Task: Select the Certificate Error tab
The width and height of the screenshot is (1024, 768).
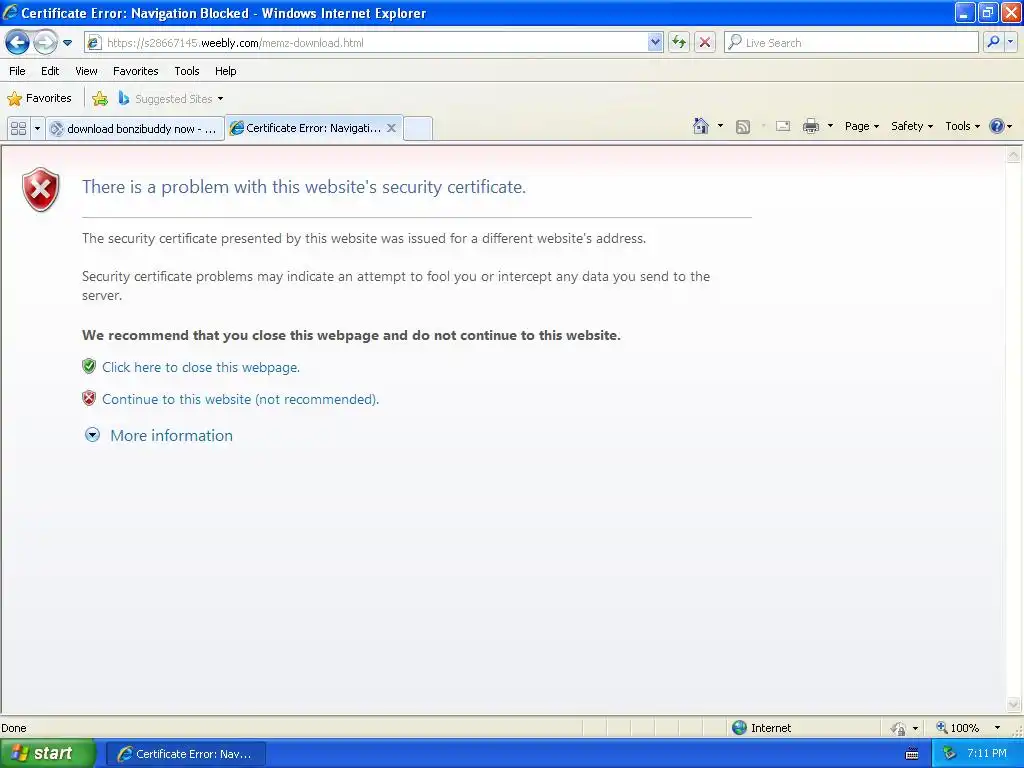Action: 313,128
